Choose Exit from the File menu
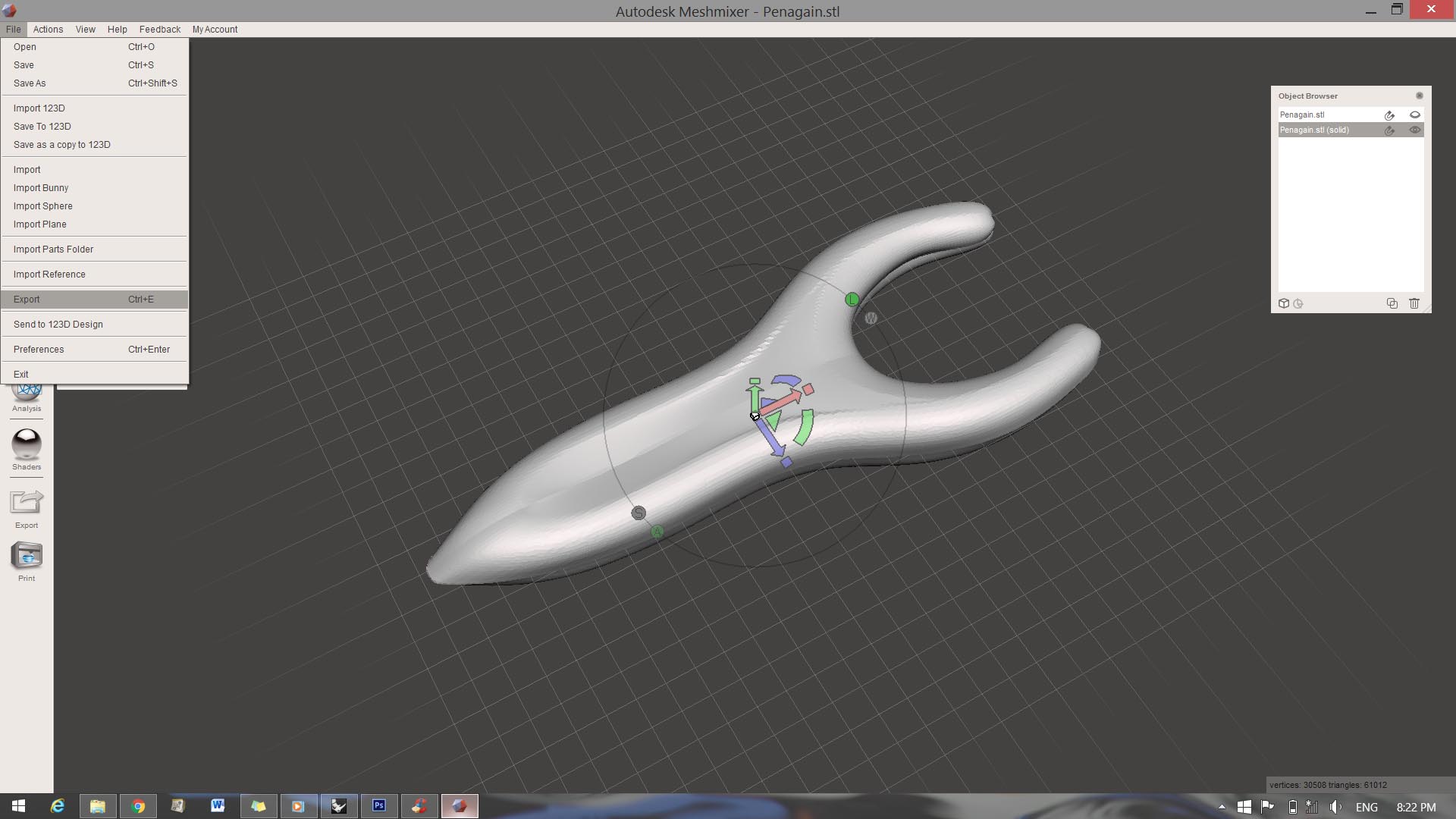This screenshot has height=819, width=1456. [x=94, y=375]
